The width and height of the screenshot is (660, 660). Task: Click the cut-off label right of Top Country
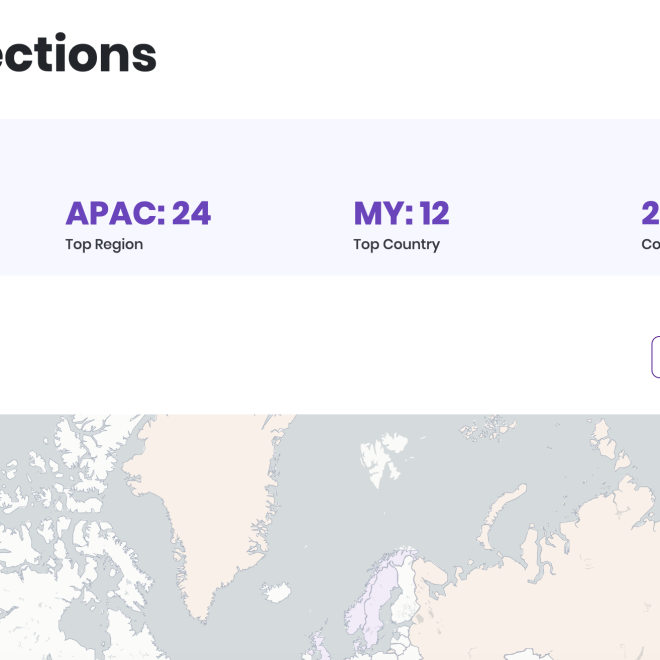650,244
